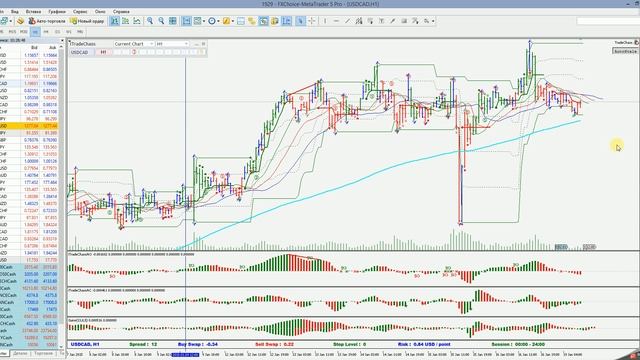The width and height of the screenshot is (640, 360).
Task: Select the crosshair tool
Action: pyautogui.click(x=312, y=21)
